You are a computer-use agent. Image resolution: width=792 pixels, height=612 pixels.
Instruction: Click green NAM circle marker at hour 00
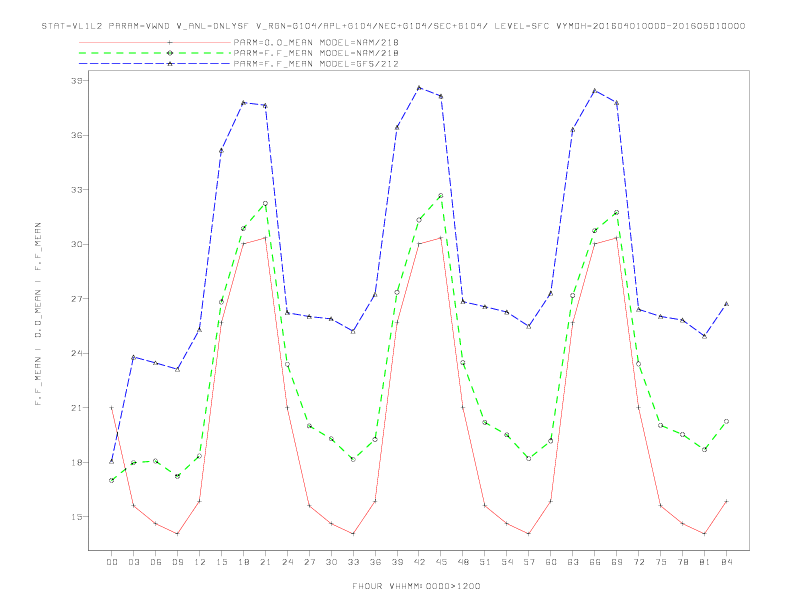112,480
